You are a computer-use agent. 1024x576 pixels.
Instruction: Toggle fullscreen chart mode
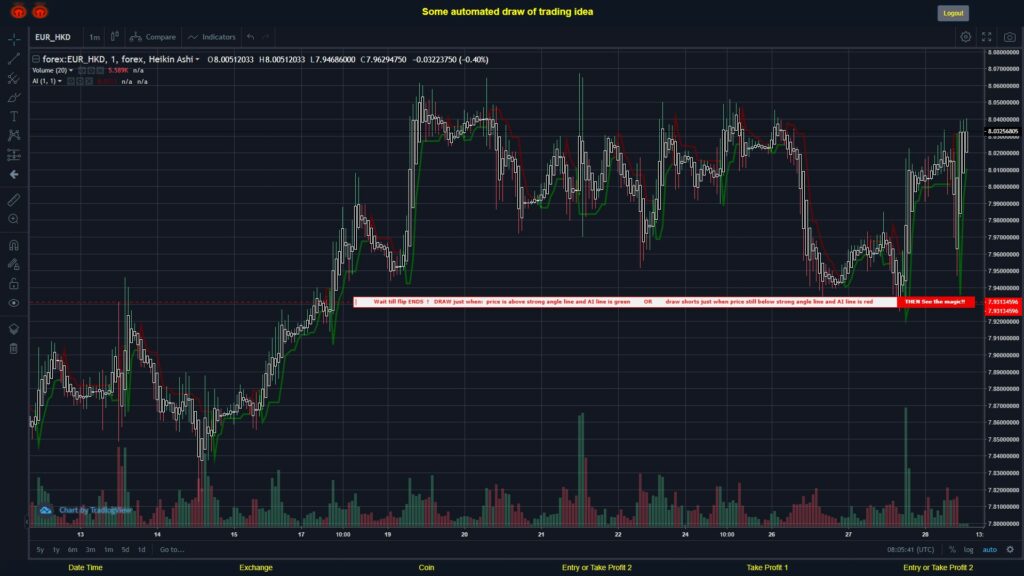pyautogui.click(x=987, y=37)
